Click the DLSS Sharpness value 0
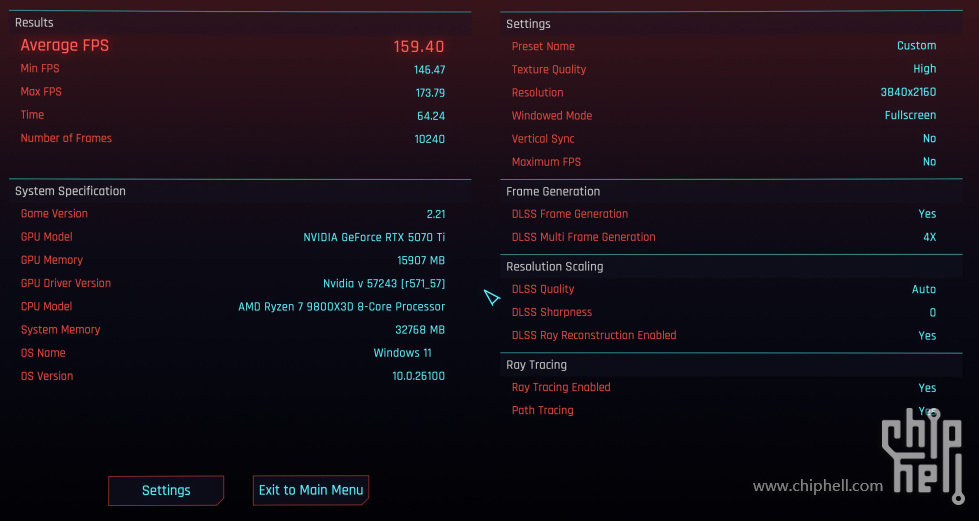The width and height of the screenshot is (979, 521). pos(933,312)
